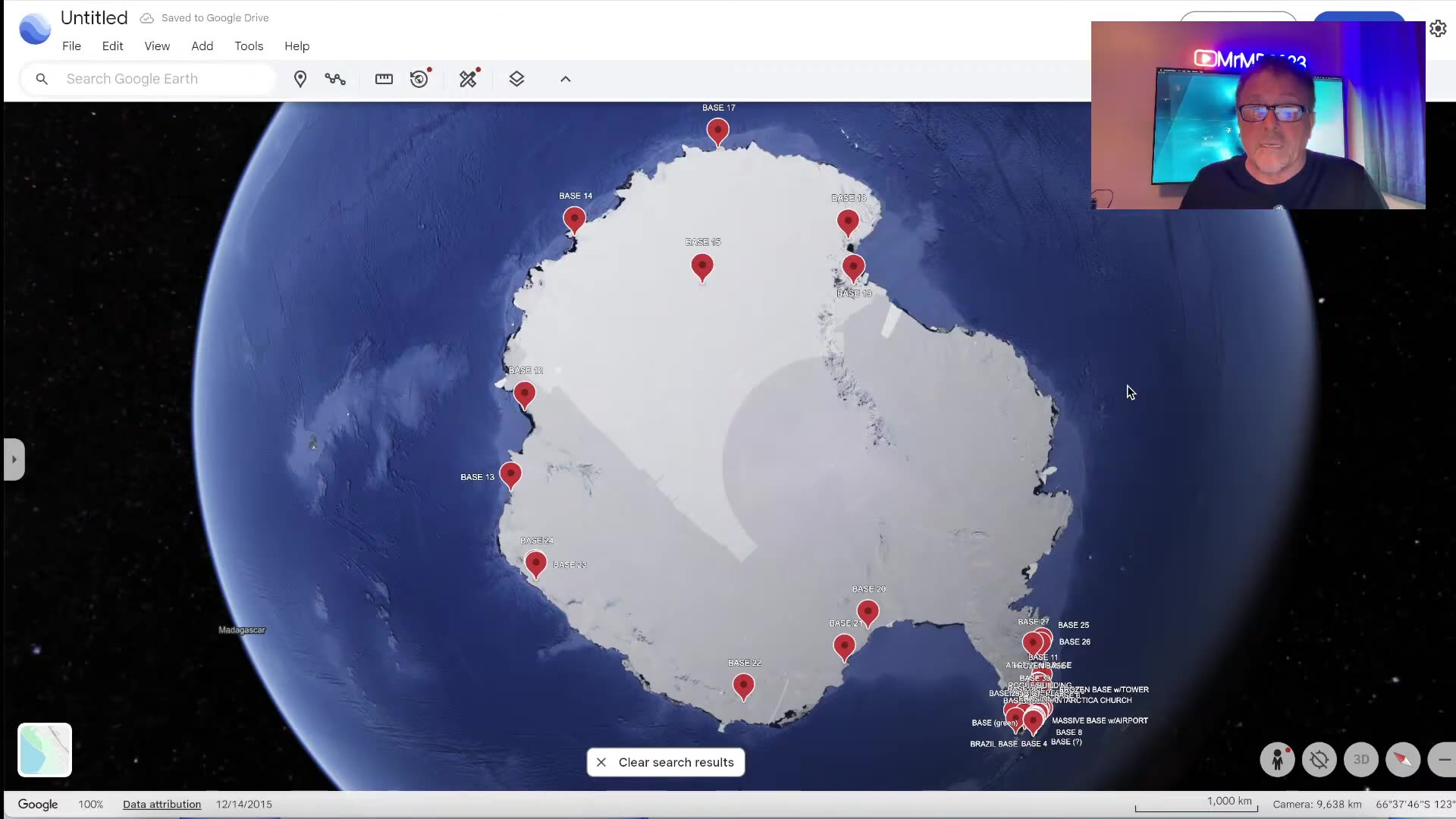The image size is (1456, 819).
Task: Click the reset rotation globe icon
Action: pos(1319,759)
